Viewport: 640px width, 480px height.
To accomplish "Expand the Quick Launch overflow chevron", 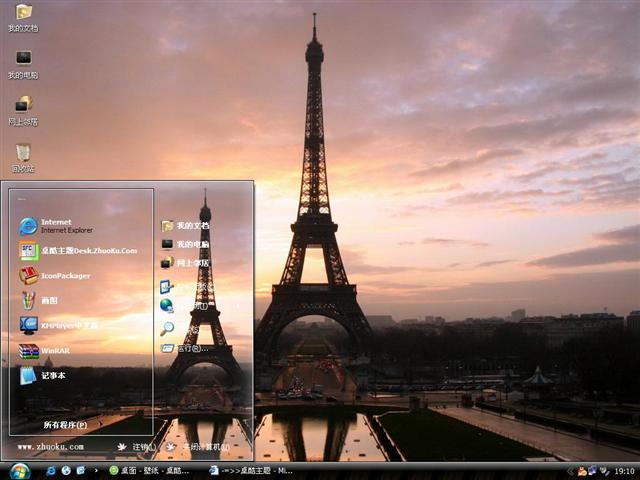I will coord(96,470).
